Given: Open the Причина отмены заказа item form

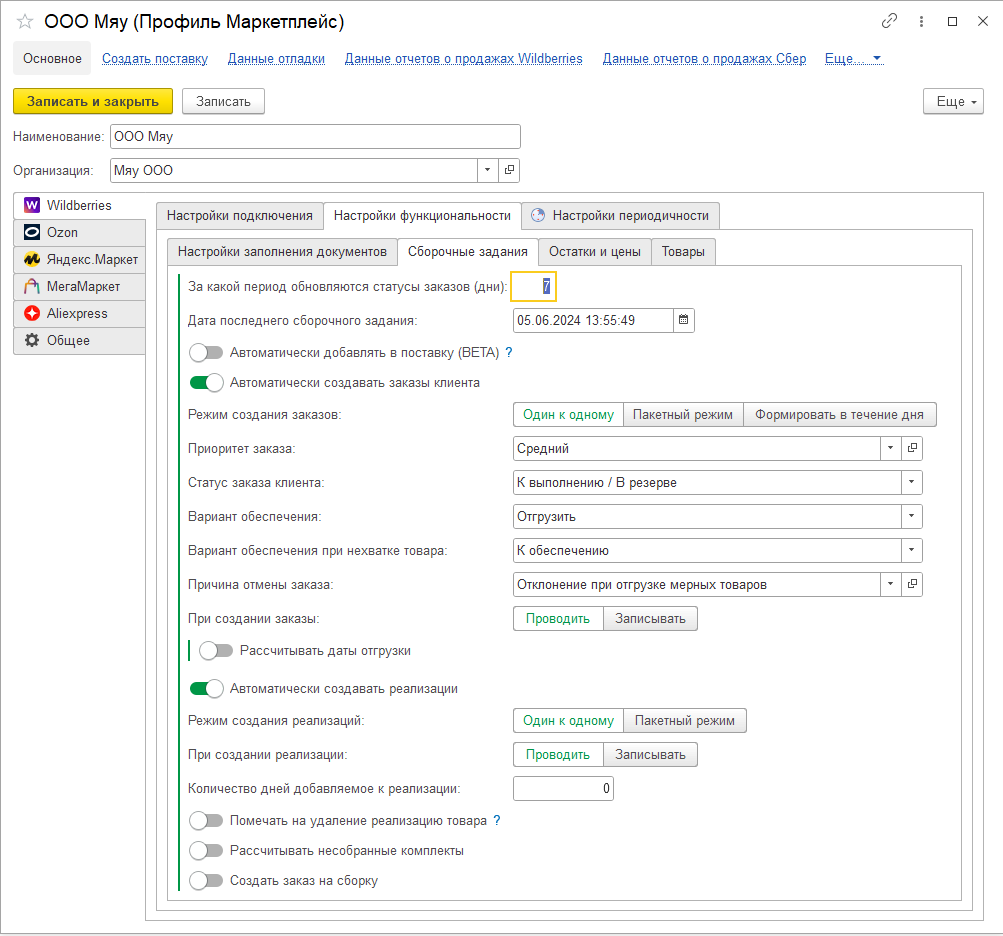Looking at the screenshot, I should 912,584.
